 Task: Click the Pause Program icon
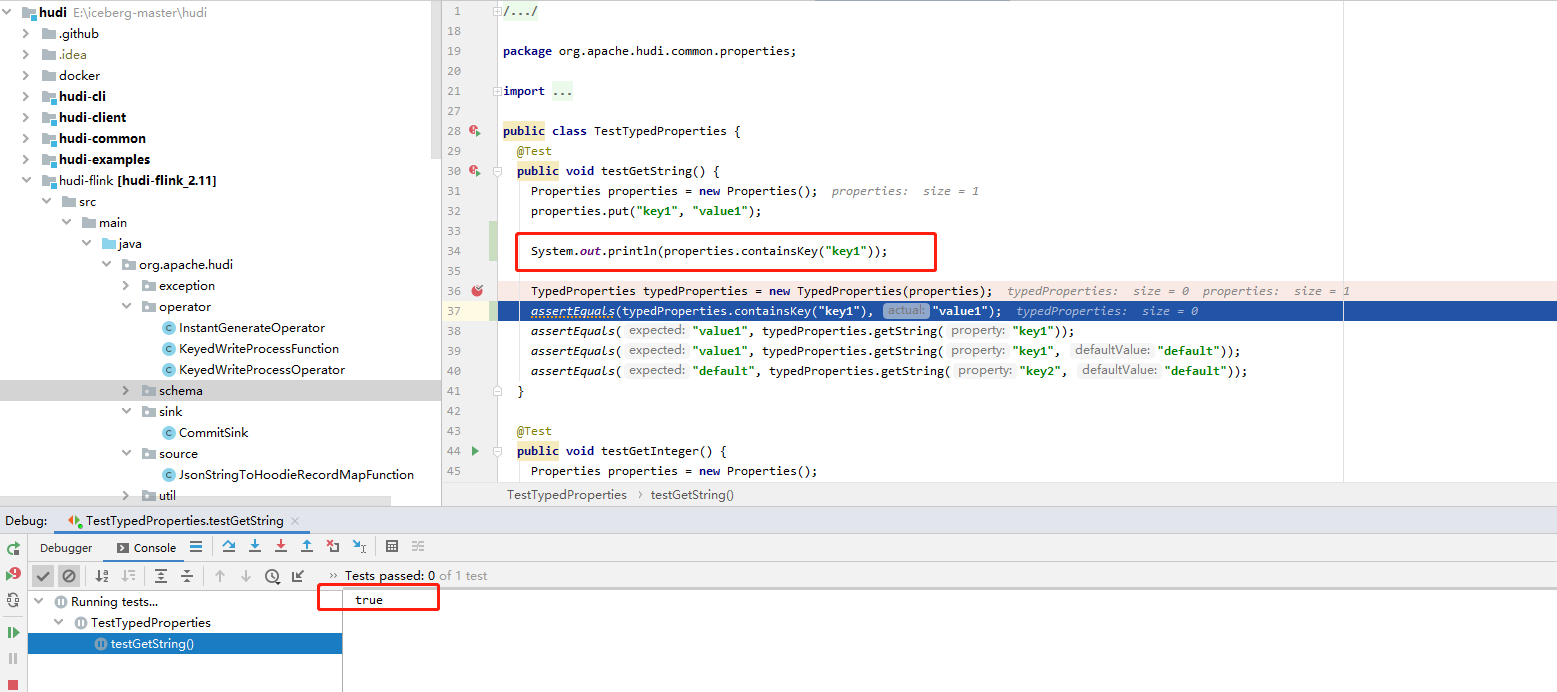coord(13,658)
